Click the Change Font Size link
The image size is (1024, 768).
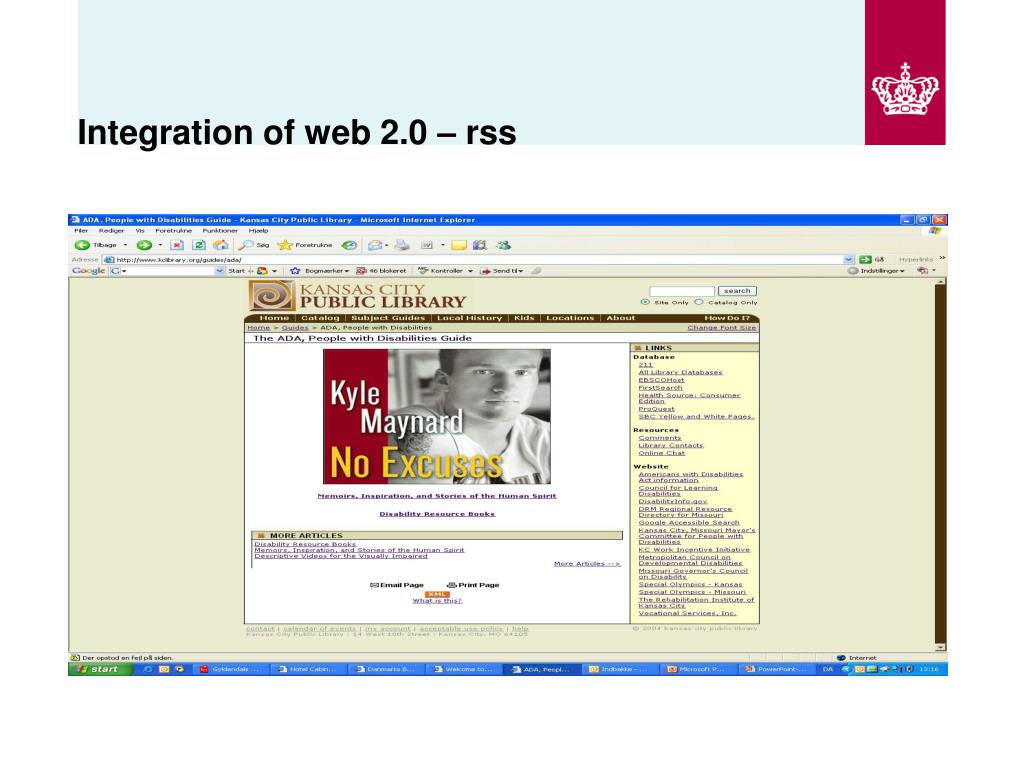(722, 328)
